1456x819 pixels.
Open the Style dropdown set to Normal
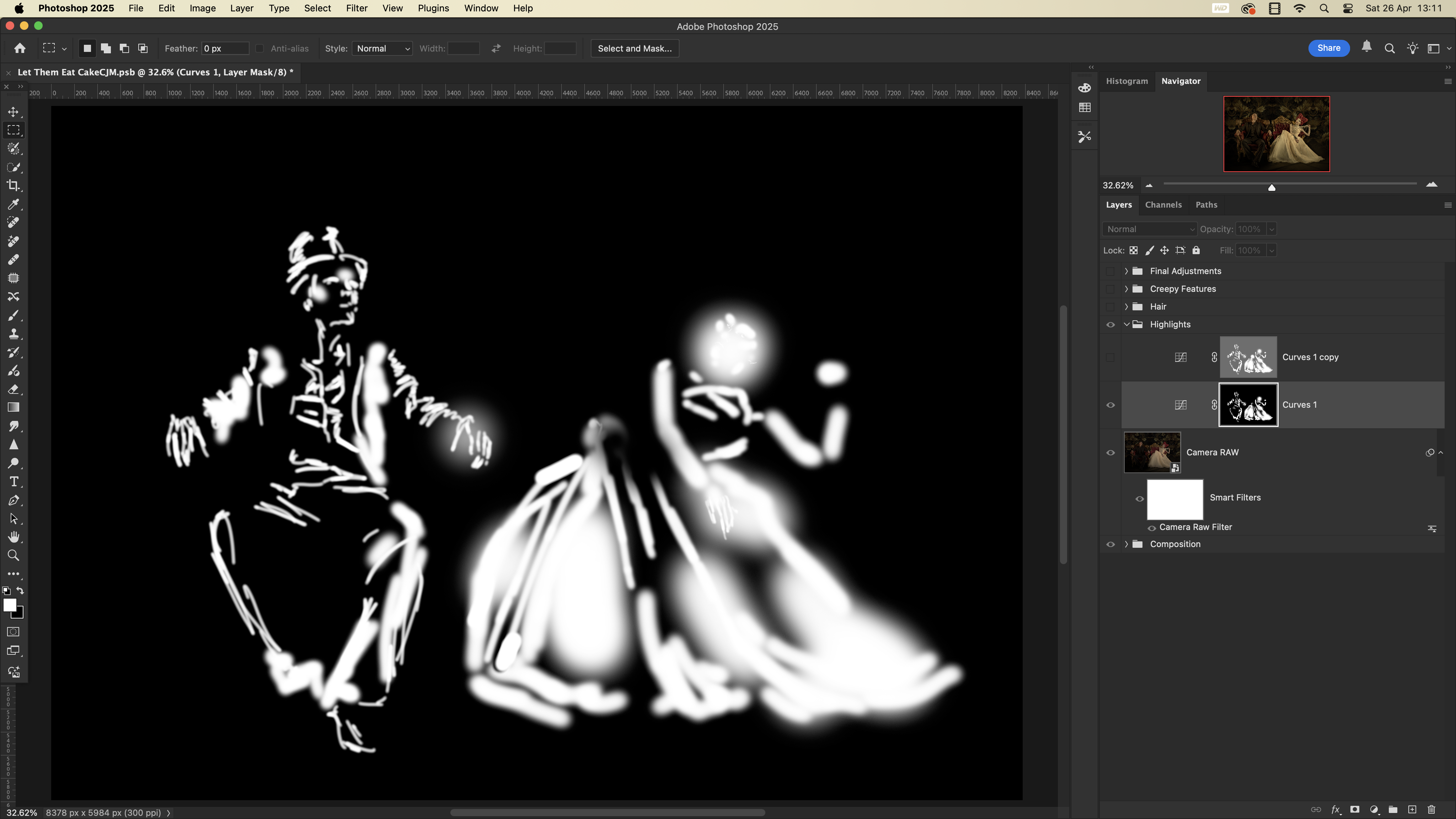[382, 49]
